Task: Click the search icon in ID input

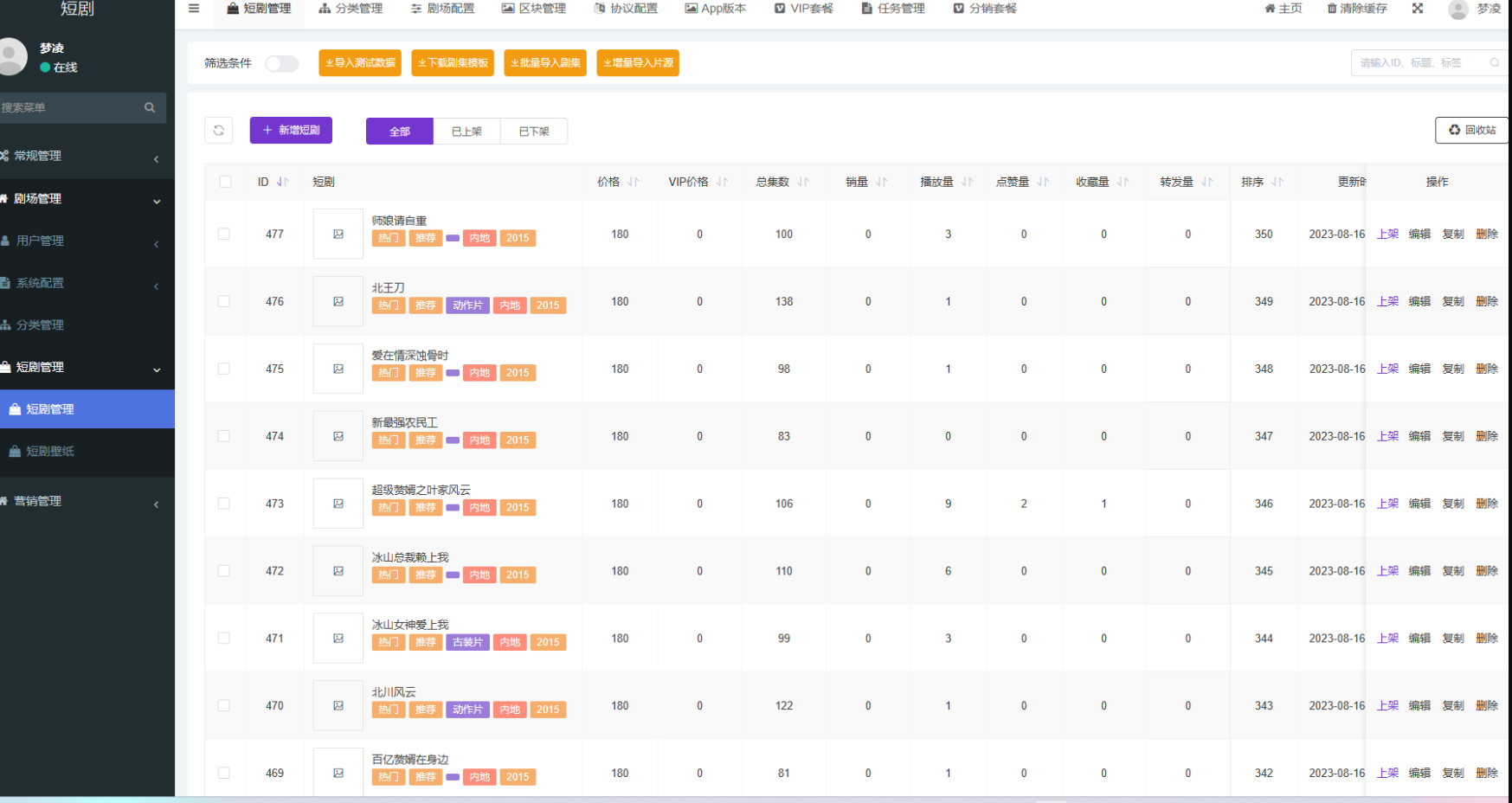Action: point(1494,63)
